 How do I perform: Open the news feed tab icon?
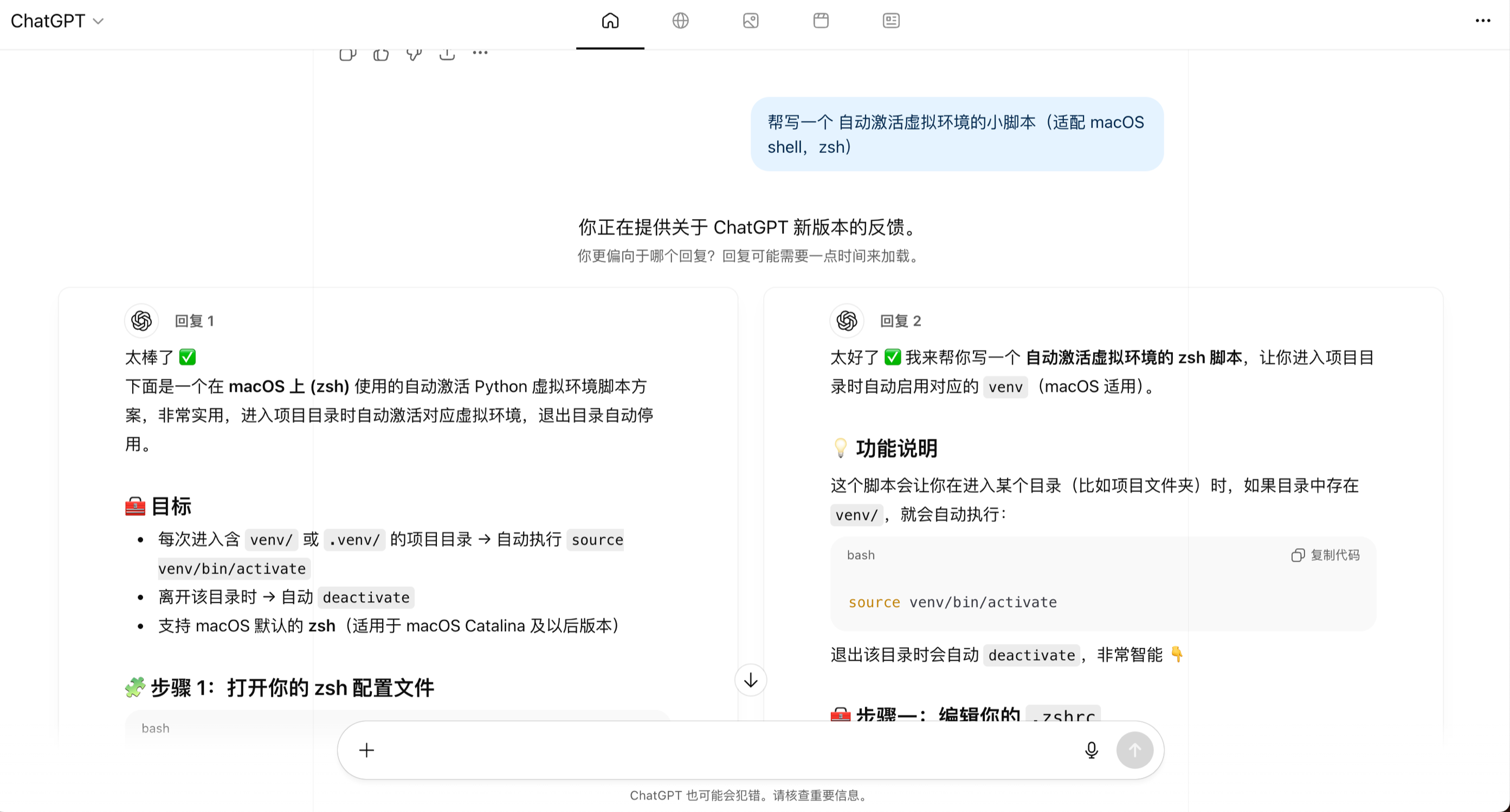pyautogui.click(x=890, y=21)
